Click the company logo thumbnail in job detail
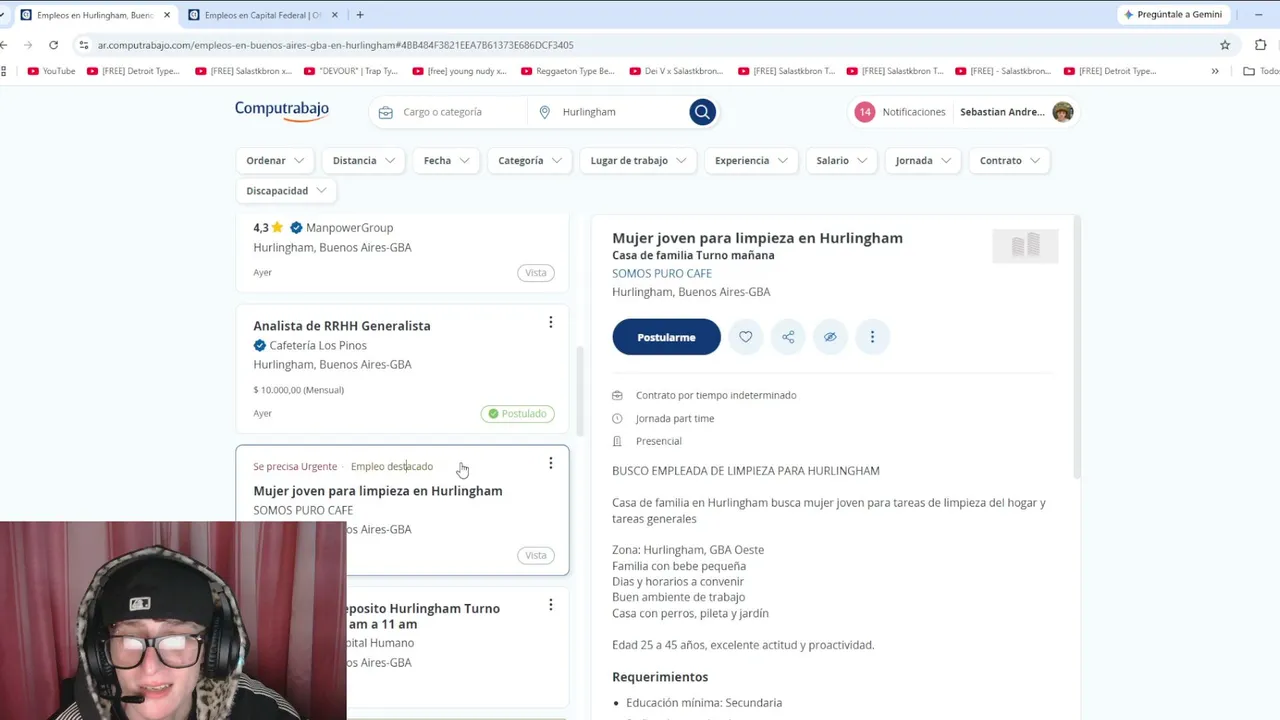Screen dimensions: 1280x720 click(x=1025, y=246)
